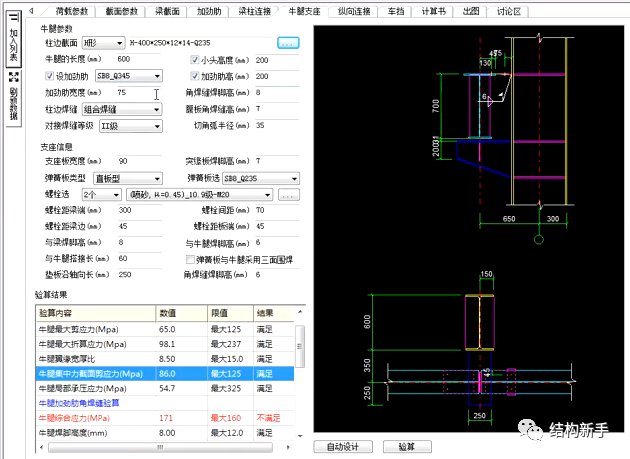630x459 pixels.
Task: Open the 柱边焊缝 组合焊缝 dropdown
Action: [x=122, y=109]
